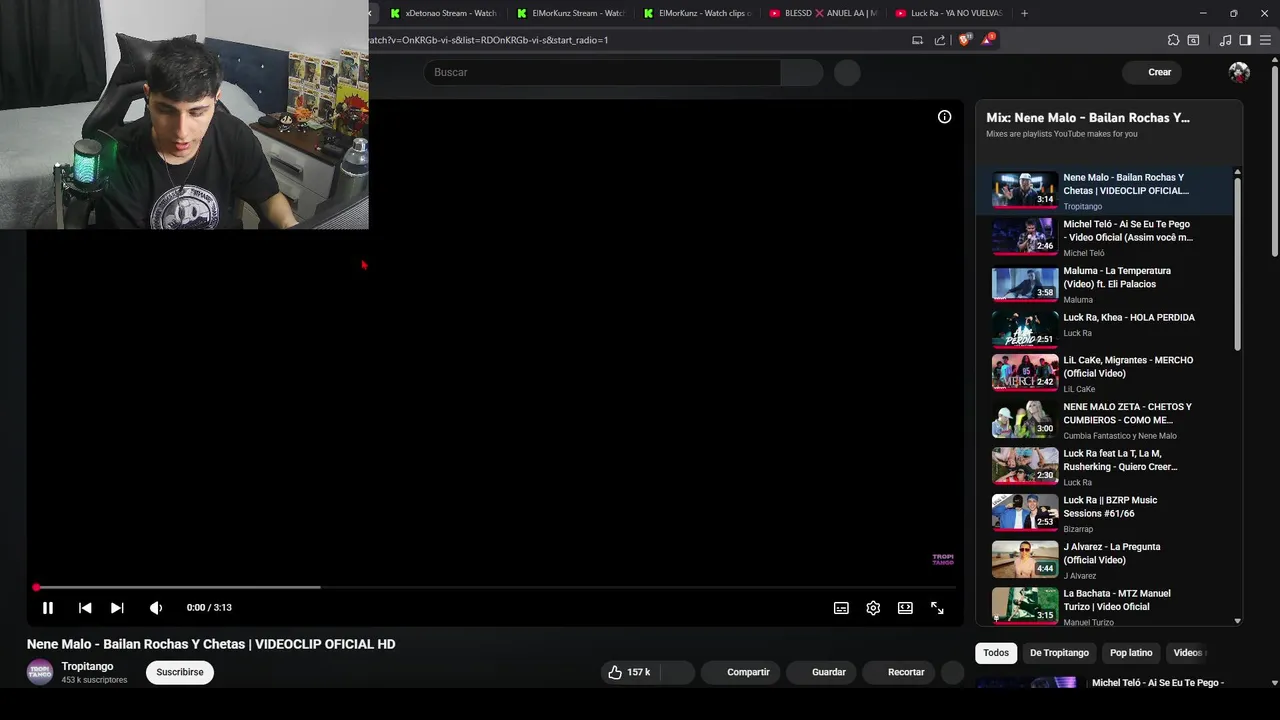1280x720 pixels.
Task: Play J Alvarez La Pregunta video
Action: [x=1104, y=560]
